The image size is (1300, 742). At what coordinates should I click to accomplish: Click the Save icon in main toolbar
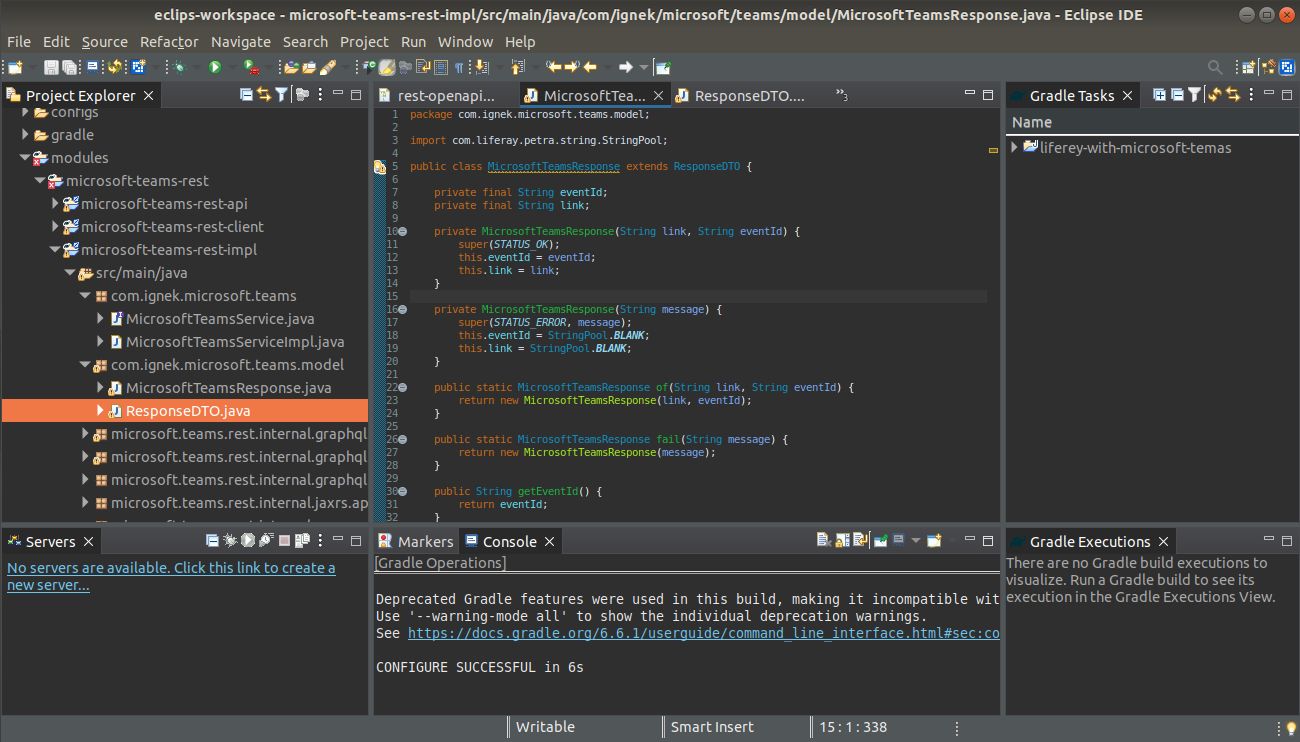pyautogui.click(x=51, y=67)
